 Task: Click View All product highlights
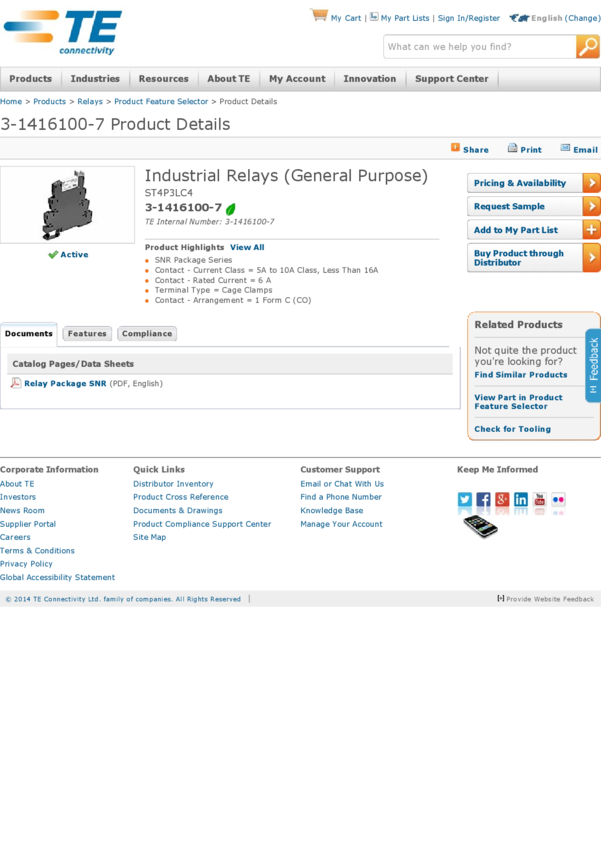tap(247, 247)
